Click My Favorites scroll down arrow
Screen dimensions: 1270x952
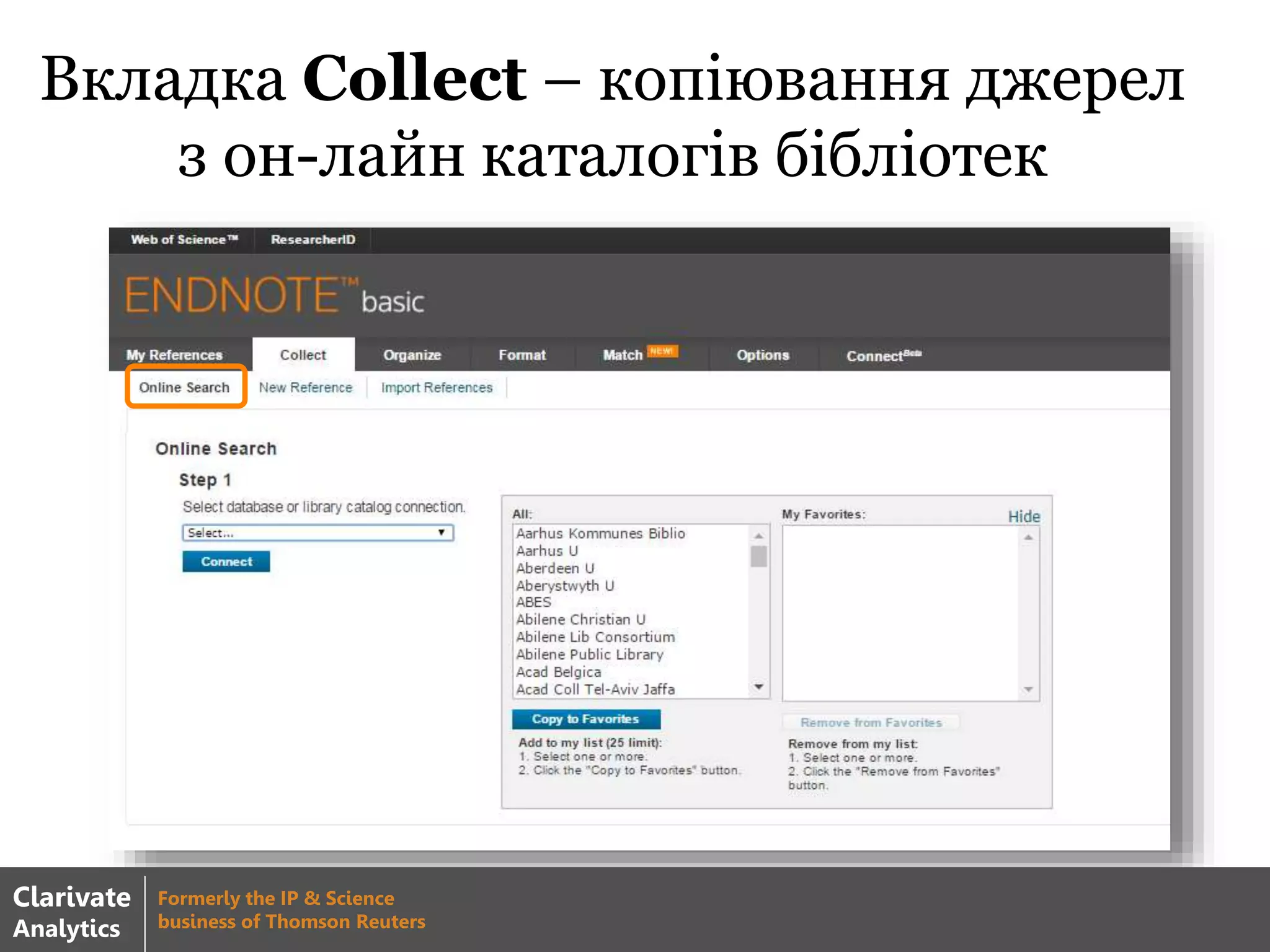coord(1029,689)
